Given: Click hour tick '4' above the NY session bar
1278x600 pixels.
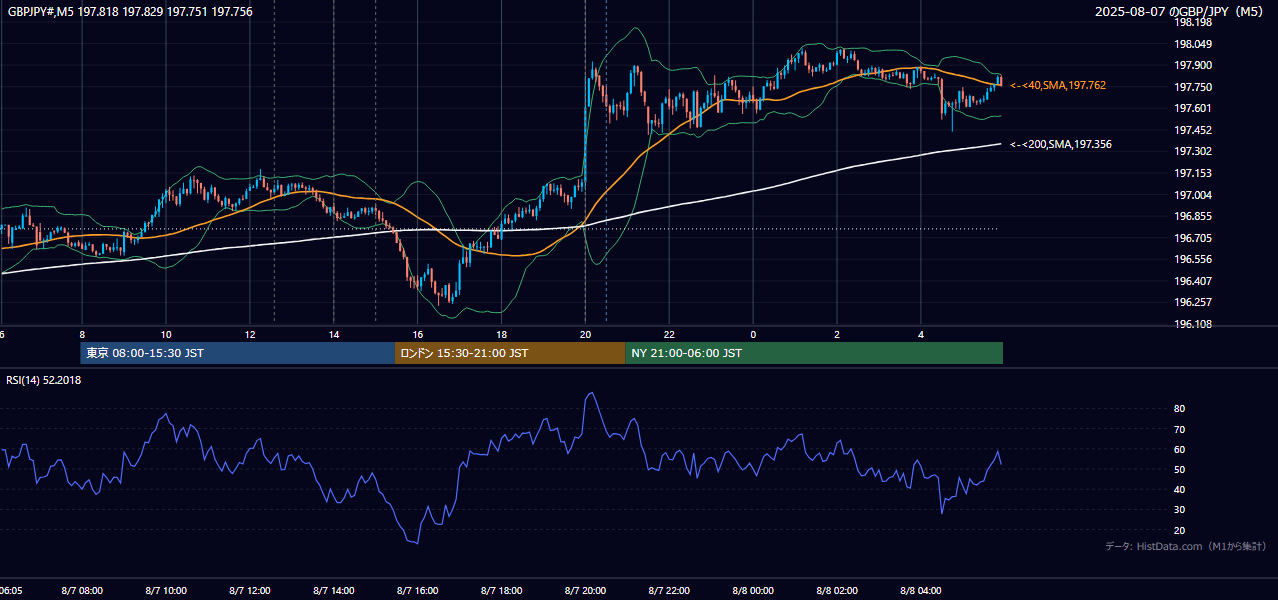Looking at the screenshot, I should click(921, 334).
